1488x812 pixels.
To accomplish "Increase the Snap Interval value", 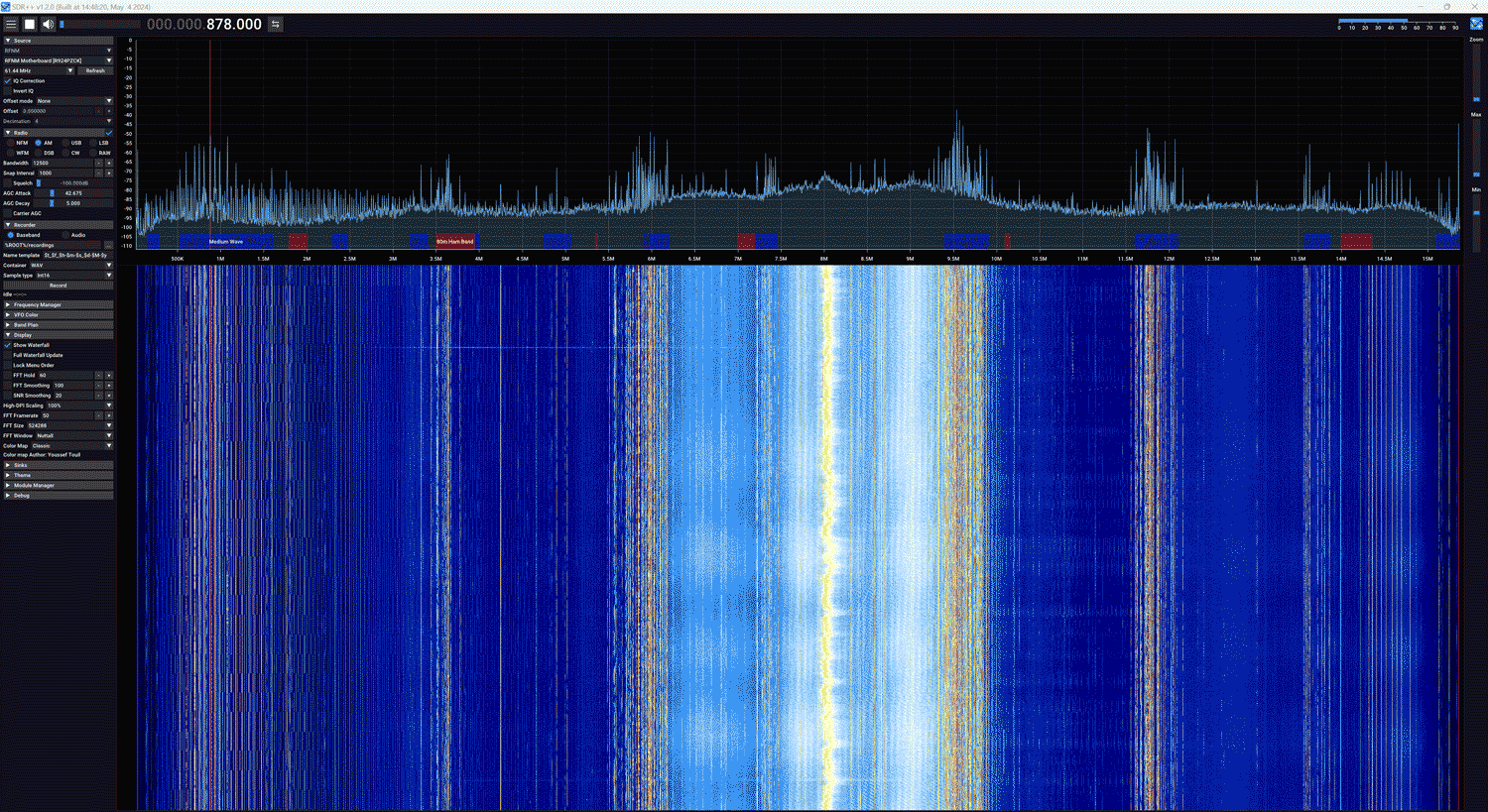I will click(108, 173).
